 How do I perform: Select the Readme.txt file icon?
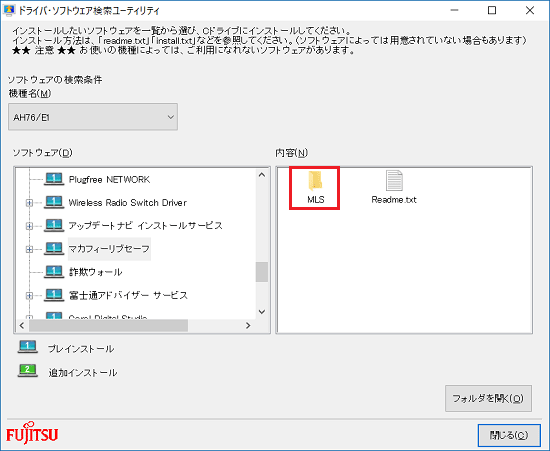(394, 180)
